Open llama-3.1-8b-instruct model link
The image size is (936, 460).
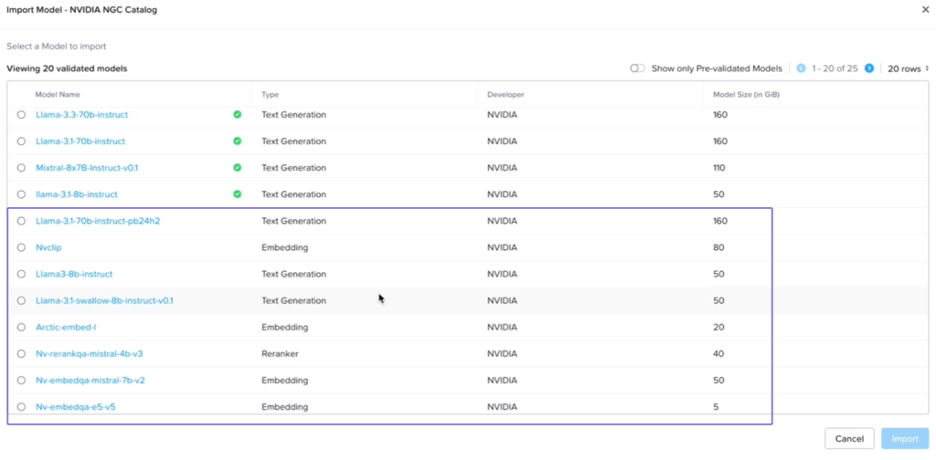tap(76, 195)
